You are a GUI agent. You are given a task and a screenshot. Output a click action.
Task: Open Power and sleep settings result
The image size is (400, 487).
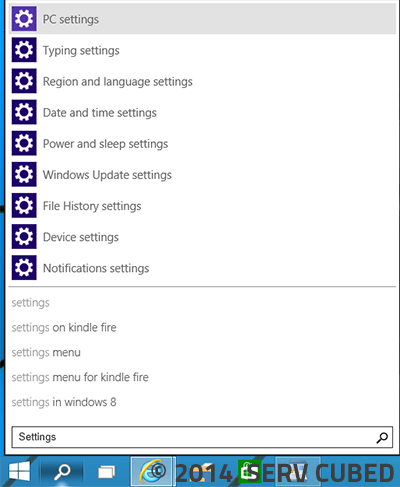202,143
